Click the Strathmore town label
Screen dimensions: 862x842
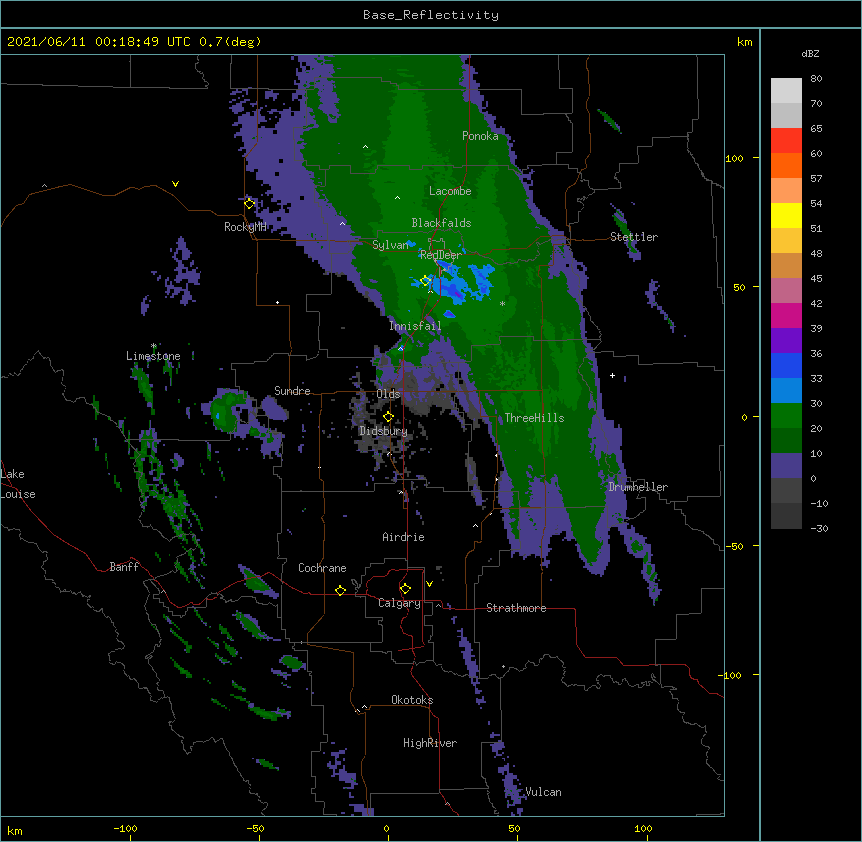tap(516, 608)
